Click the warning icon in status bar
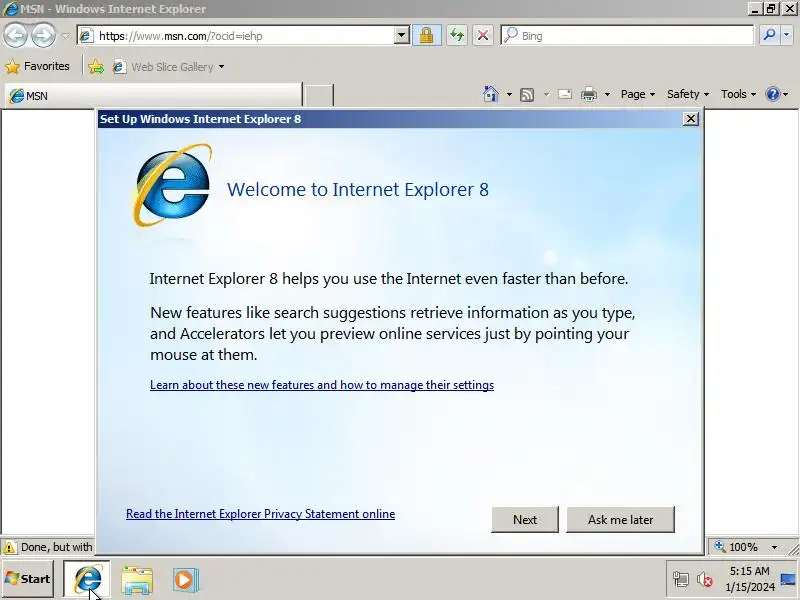 pos(10,547)
